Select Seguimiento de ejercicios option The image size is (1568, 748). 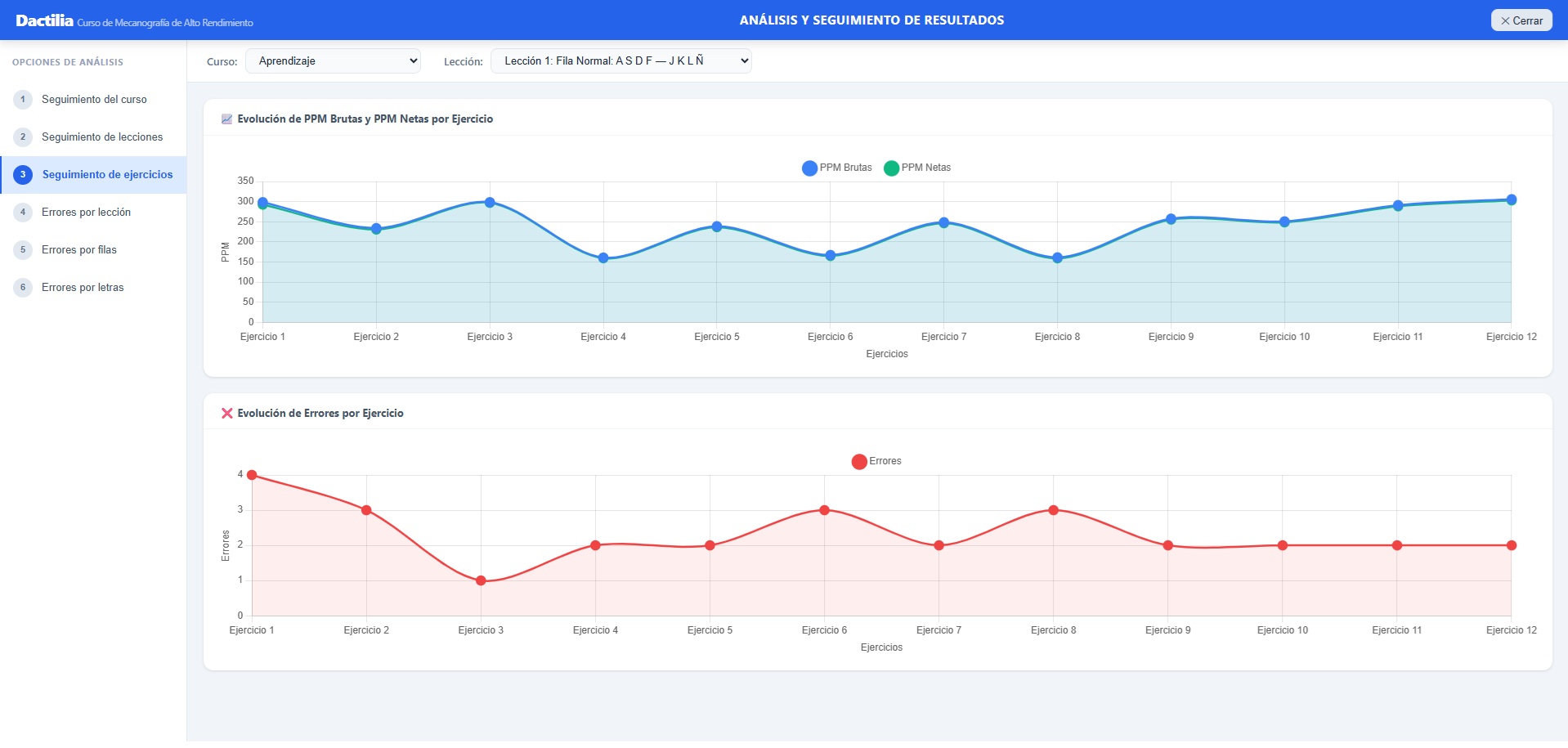[93, 174]
